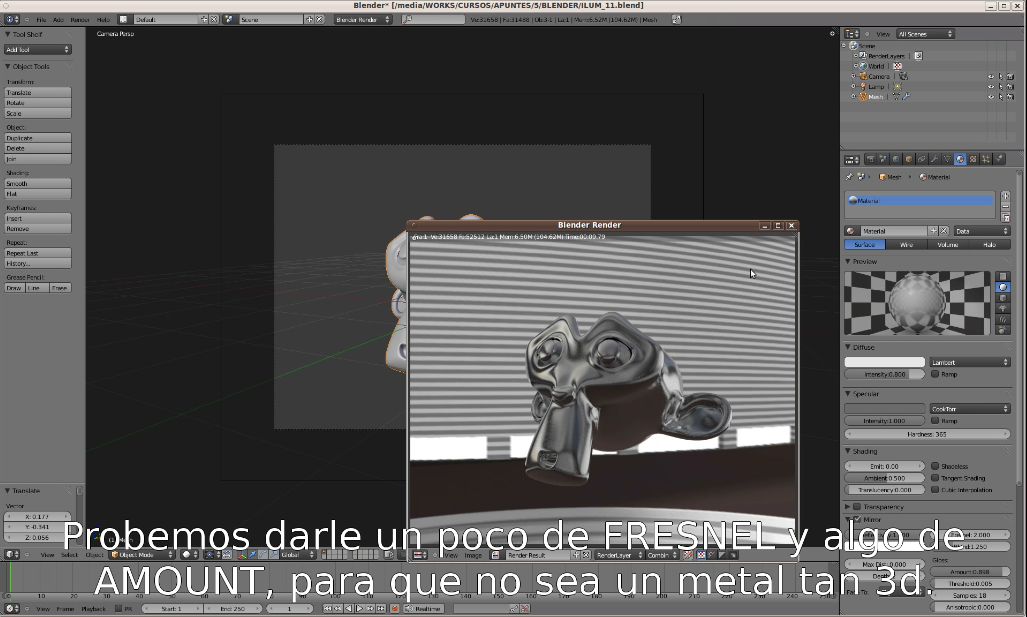1027x617 pixels.
Task: Collapse the Preview panel
Action: [x=848, y=261]
